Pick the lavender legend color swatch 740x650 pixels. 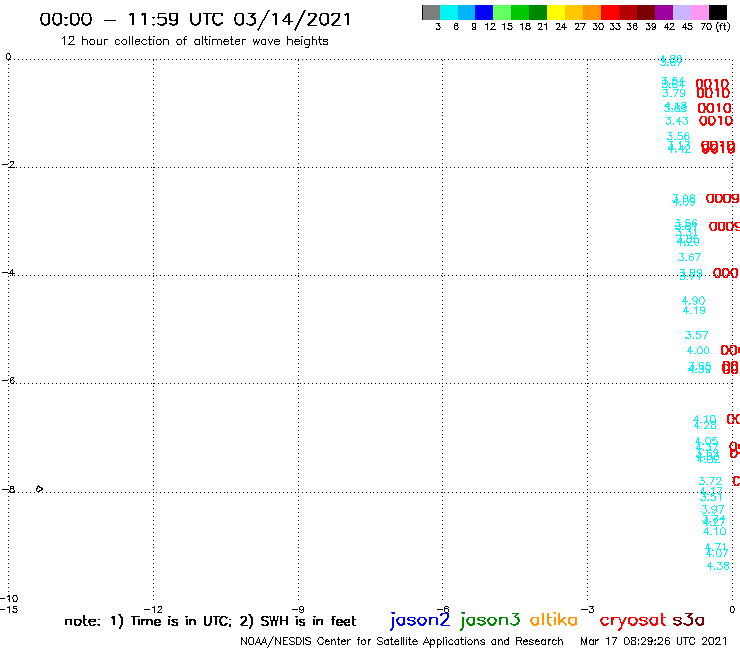[681, 12]
